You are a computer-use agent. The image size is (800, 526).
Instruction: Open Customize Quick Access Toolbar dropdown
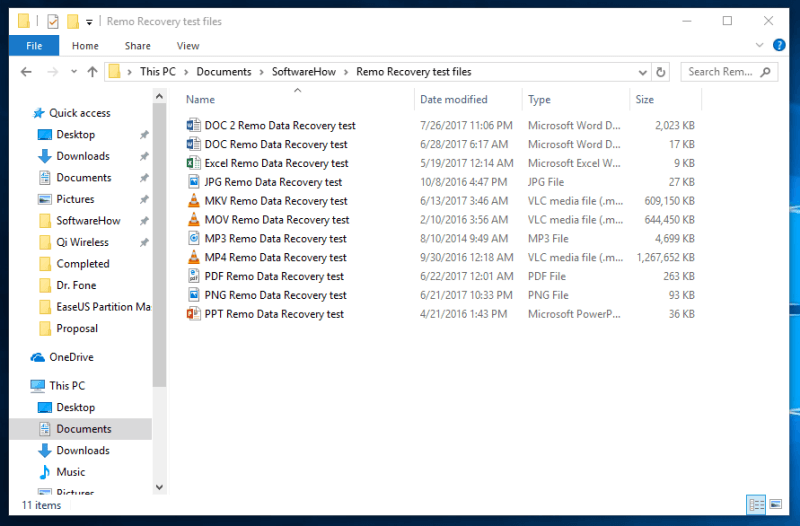(x=89, y=22)
